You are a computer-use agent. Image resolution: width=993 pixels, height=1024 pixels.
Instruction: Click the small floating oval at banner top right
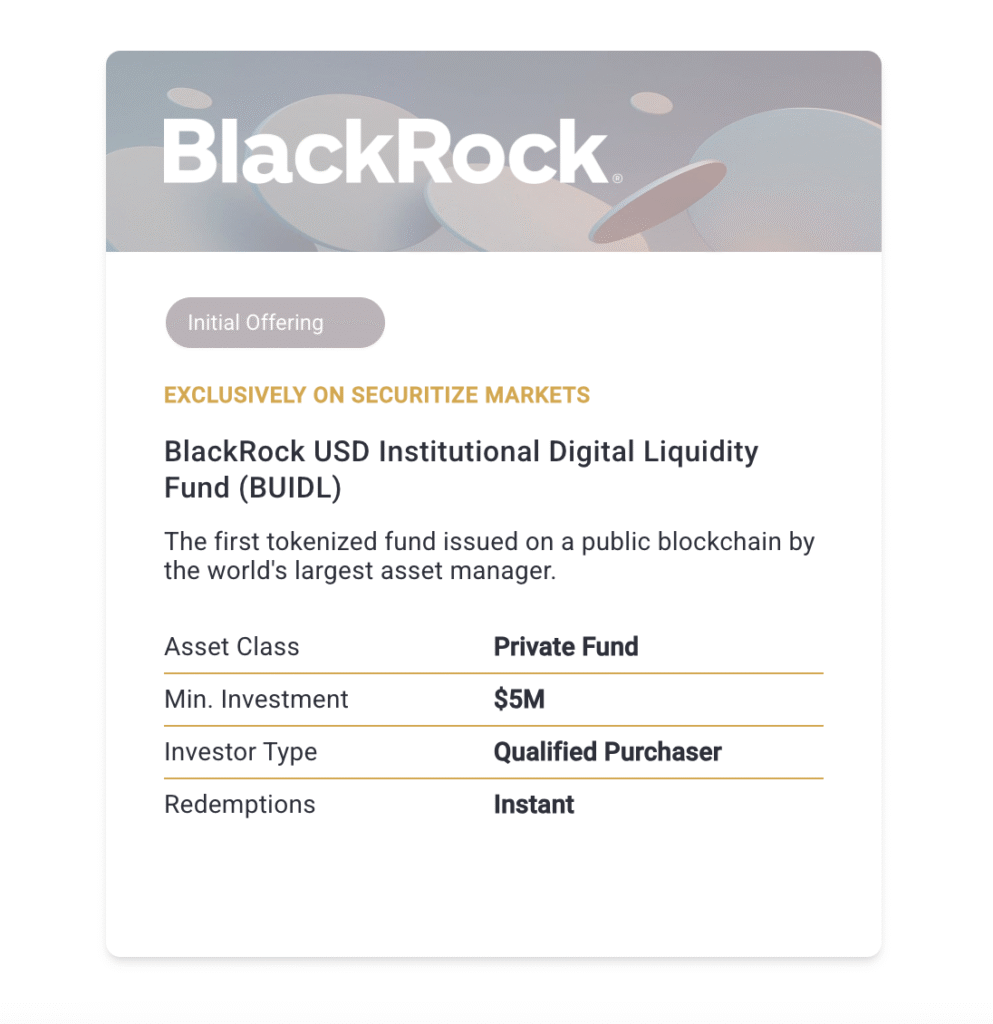pyautogui.click(x=652, y=102)
